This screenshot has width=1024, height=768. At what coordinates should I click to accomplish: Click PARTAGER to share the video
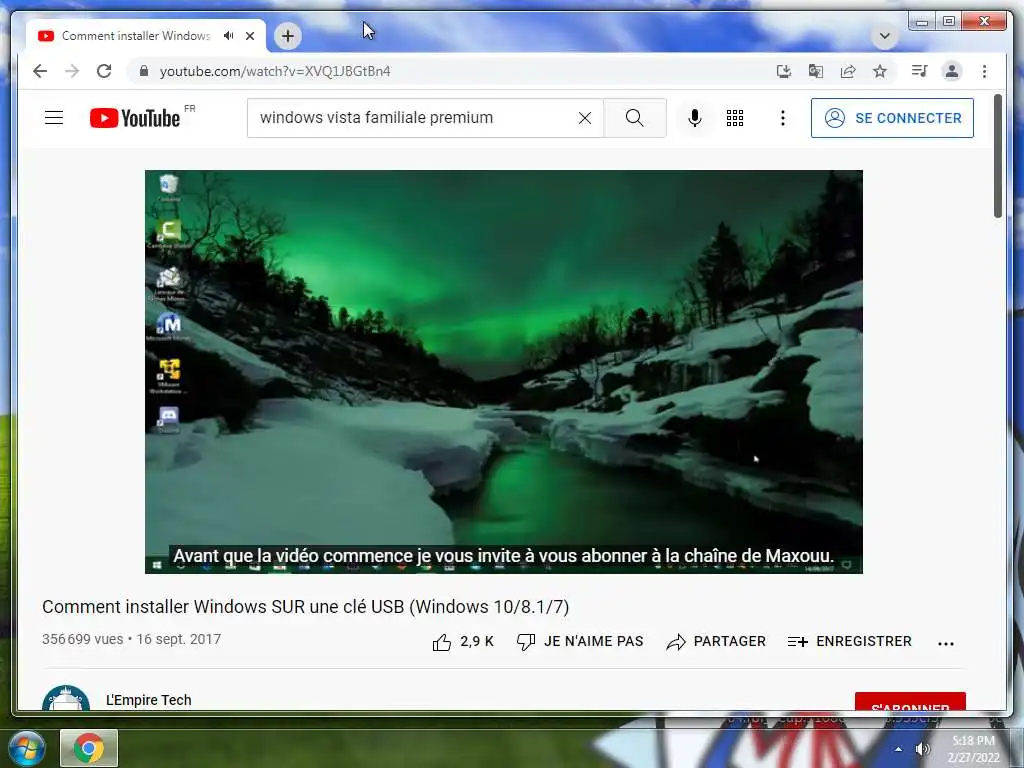coord(716,642)
